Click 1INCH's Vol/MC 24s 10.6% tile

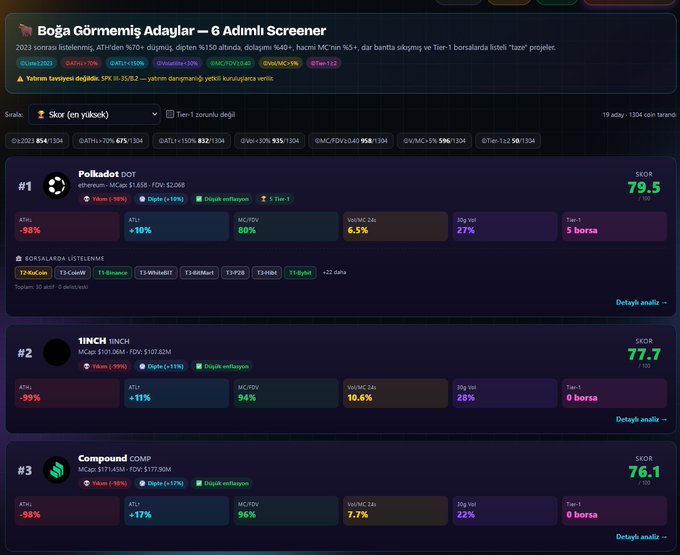395,393
